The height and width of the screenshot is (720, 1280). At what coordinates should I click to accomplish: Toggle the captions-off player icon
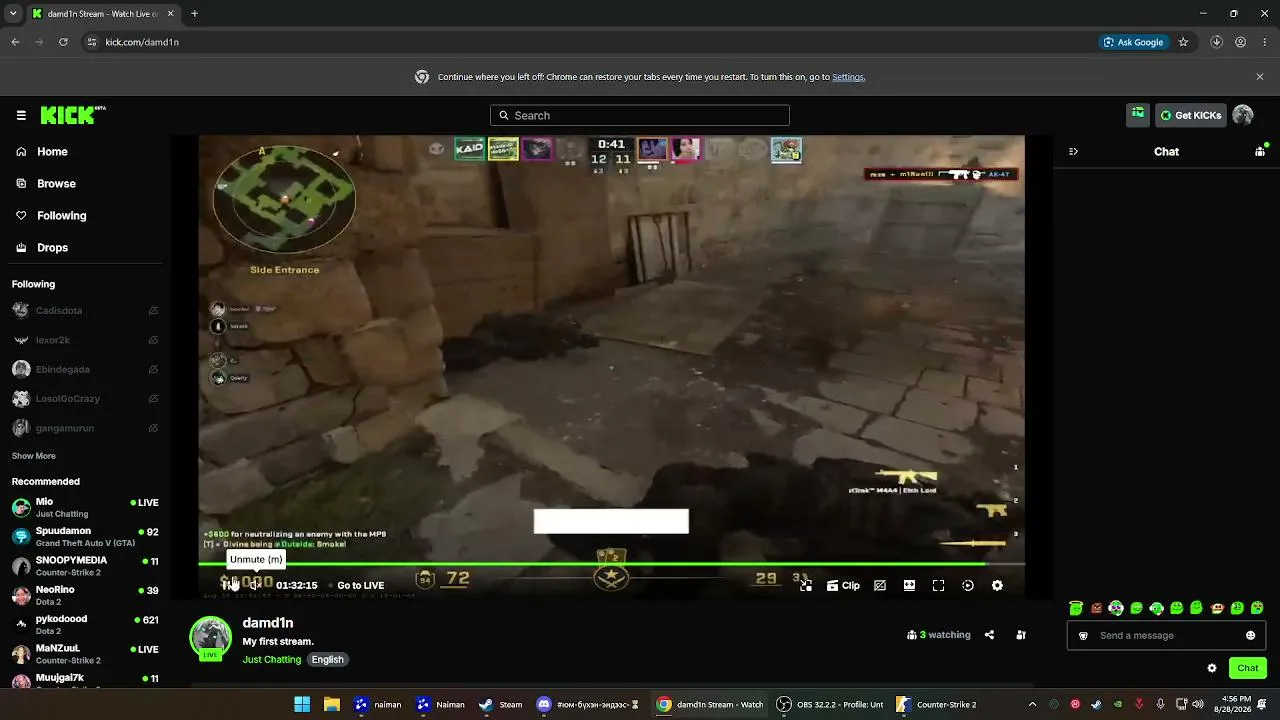pyautogui.click(x=880, y=586)
